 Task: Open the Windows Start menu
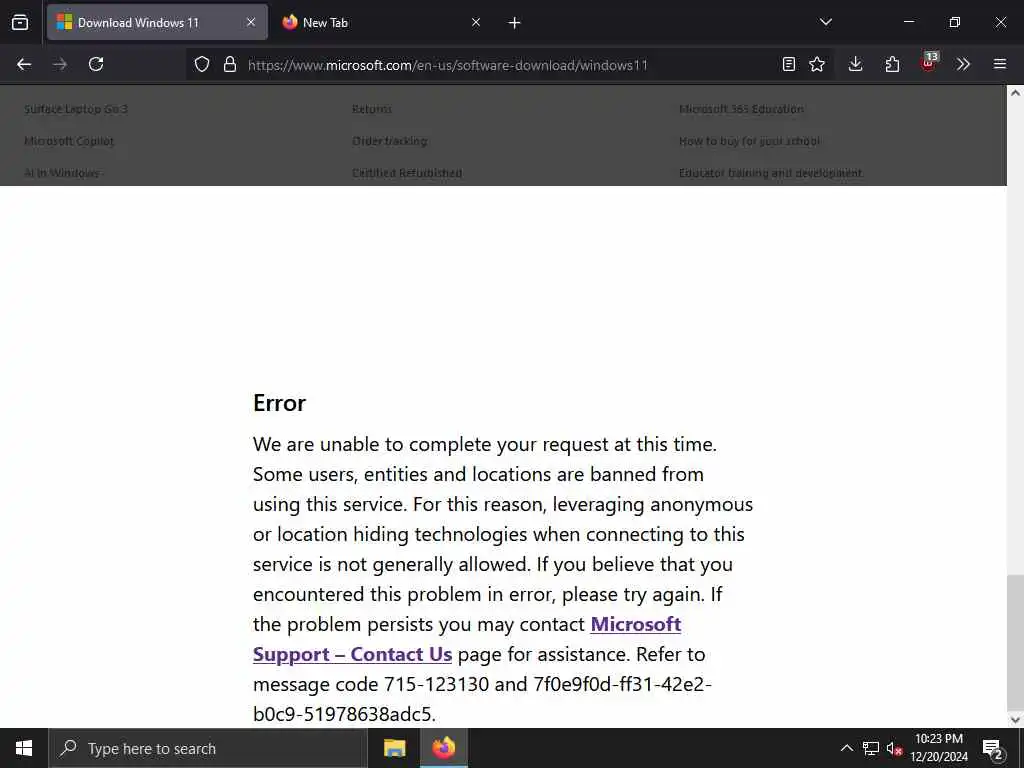24,748
